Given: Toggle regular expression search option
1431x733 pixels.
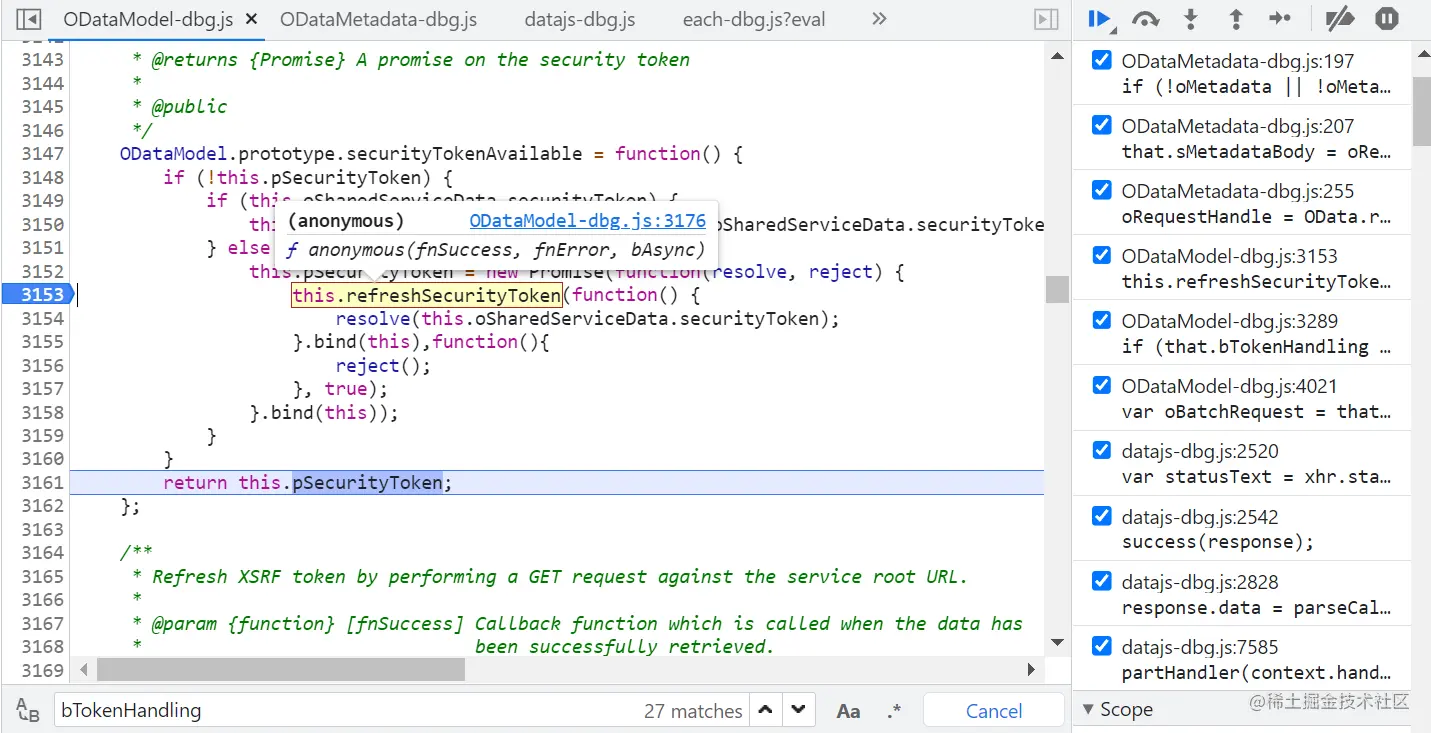Looking at the screenshot, I should pos(893,711).
